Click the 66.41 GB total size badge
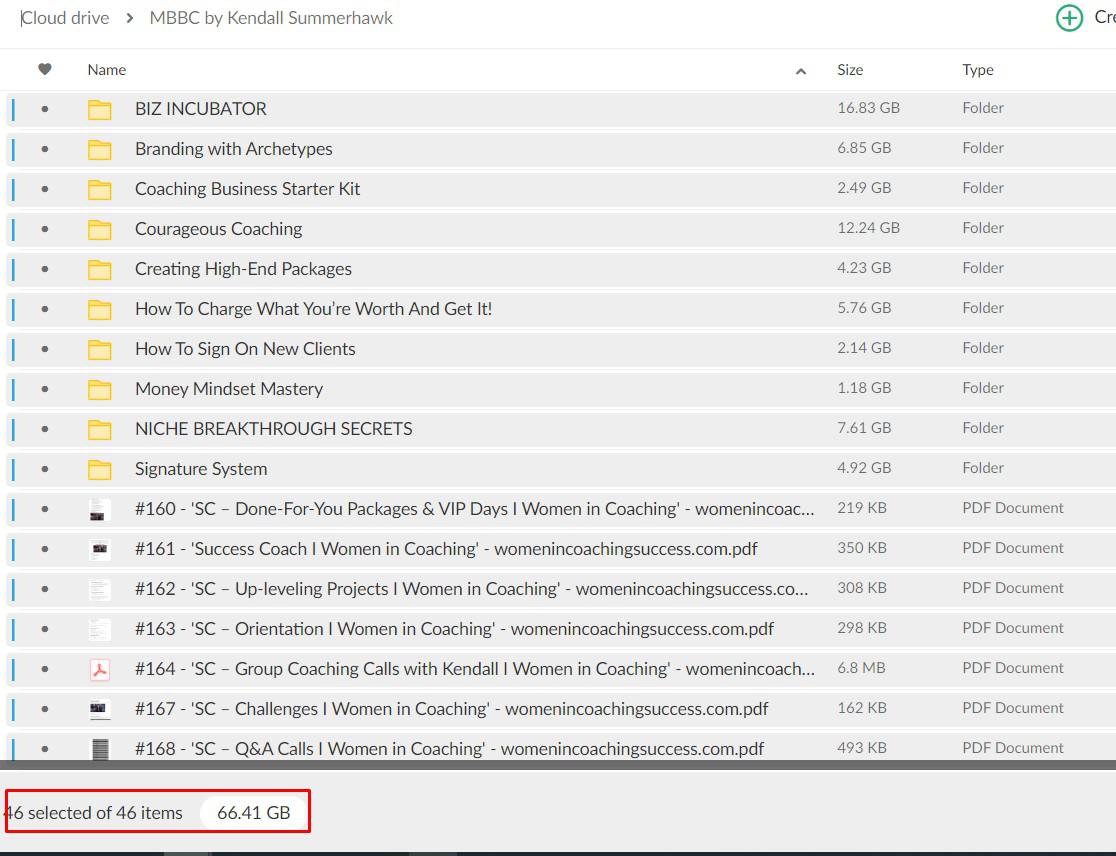Screen dimensions: 1116x856 253,813
